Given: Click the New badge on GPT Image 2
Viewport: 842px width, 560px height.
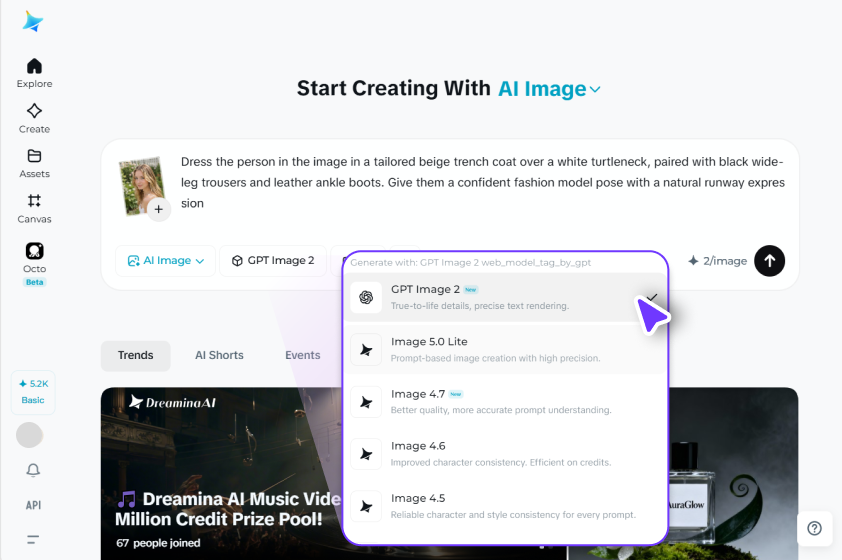Looking at the screenshot, I should [x=471, y=290].
